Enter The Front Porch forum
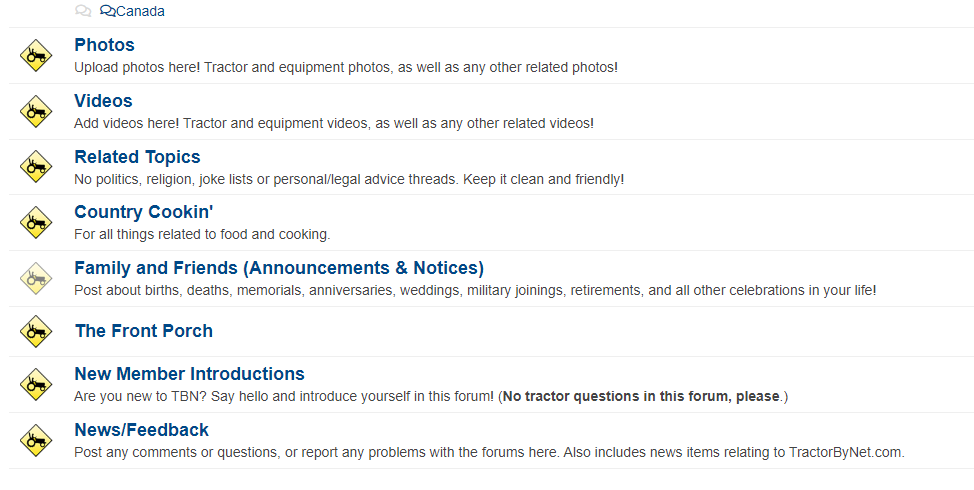 coord(143,331)
